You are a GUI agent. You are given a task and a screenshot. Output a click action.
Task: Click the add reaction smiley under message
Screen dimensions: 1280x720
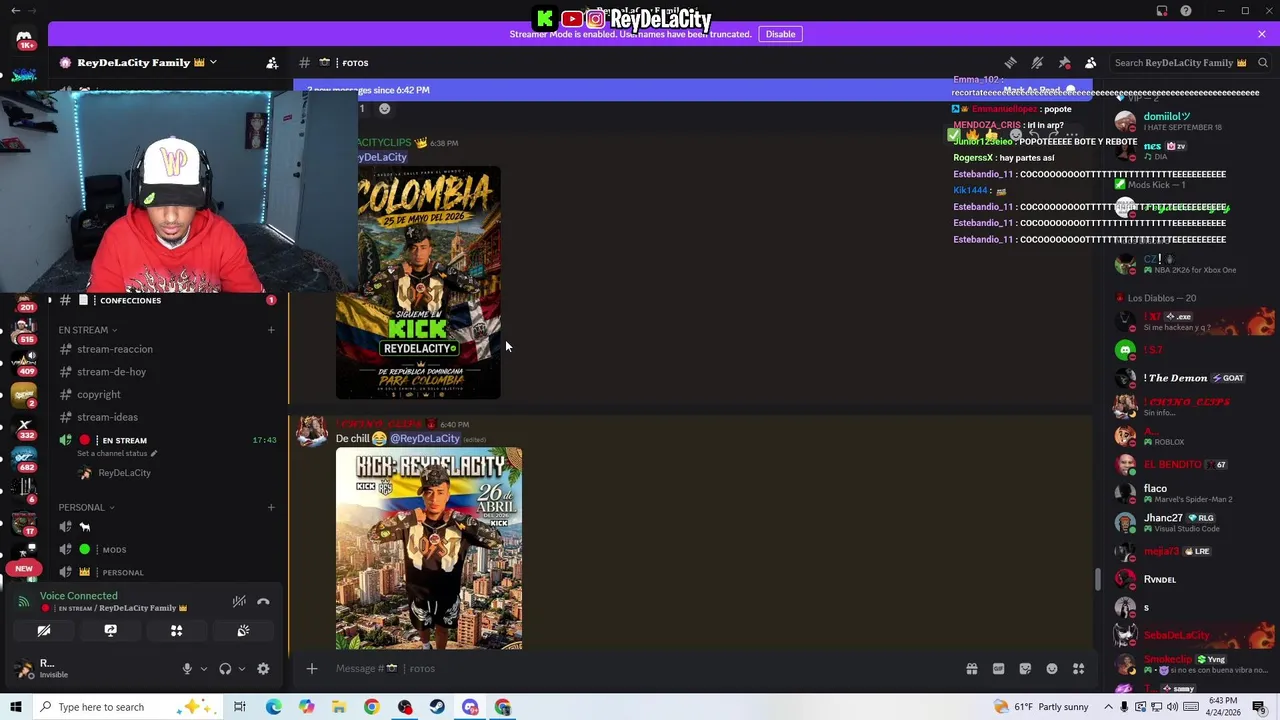tap(384, 108)
